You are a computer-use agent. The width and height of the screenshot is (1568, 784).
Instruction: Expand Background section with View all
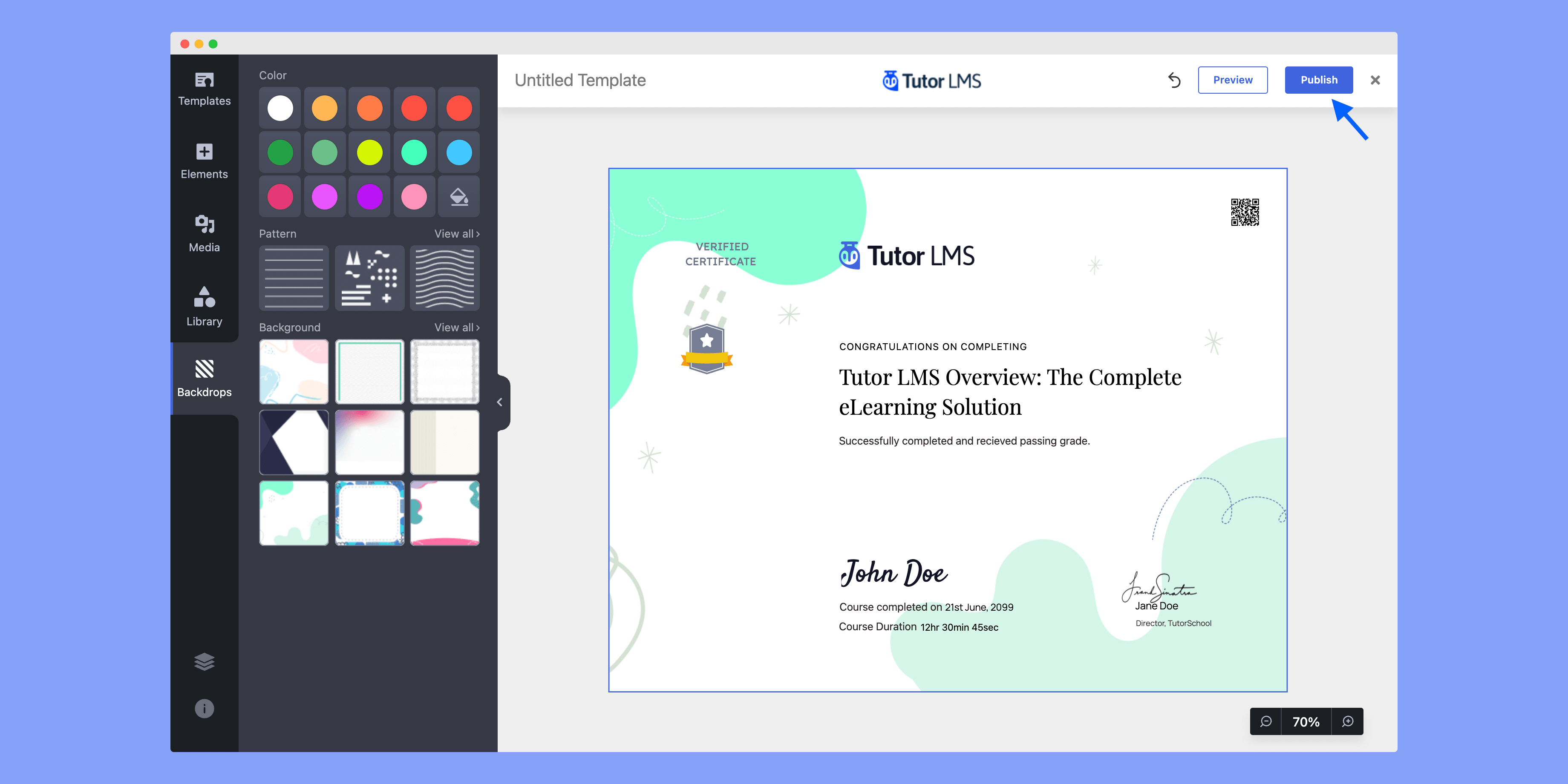point(456,327)
